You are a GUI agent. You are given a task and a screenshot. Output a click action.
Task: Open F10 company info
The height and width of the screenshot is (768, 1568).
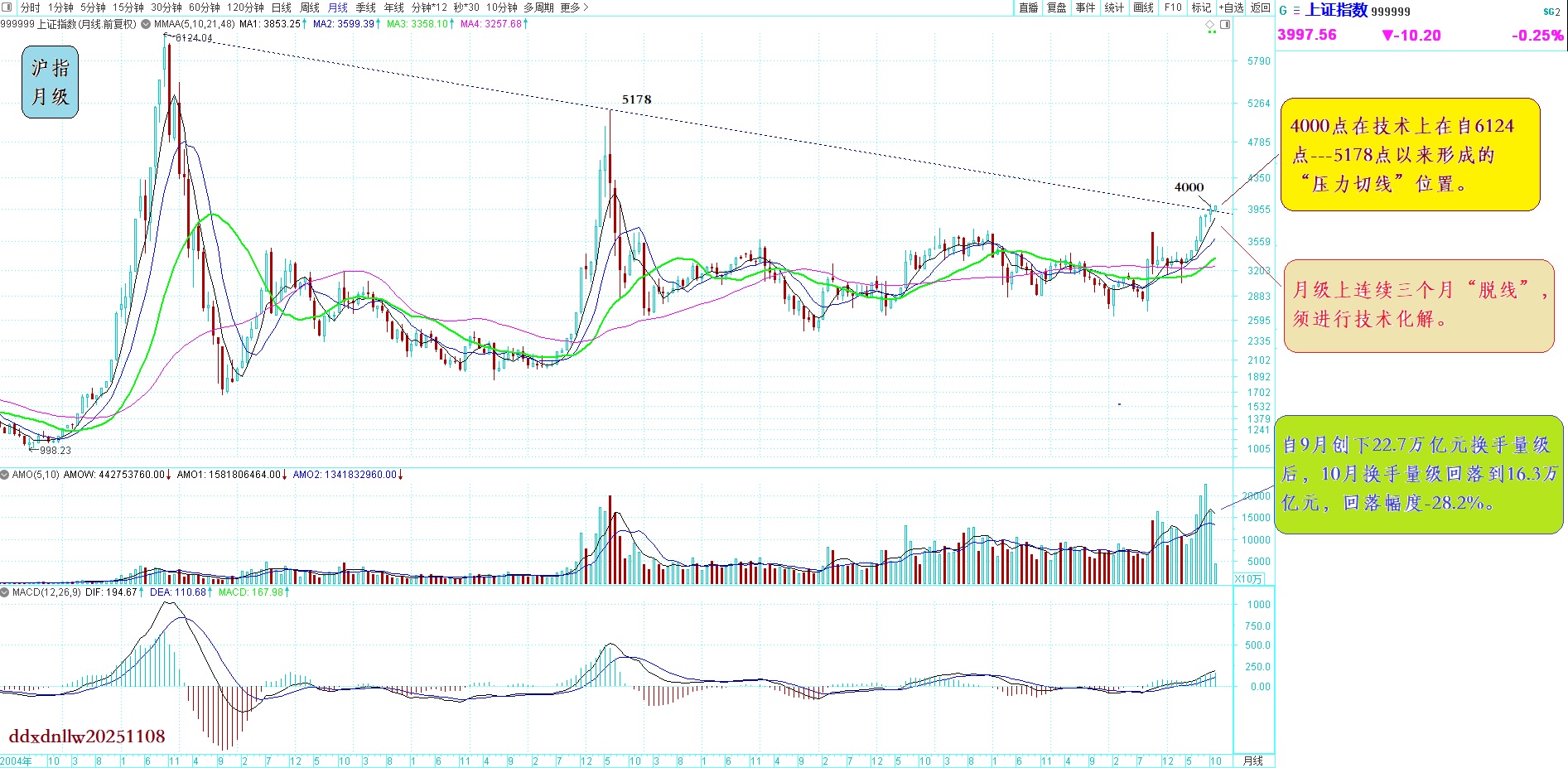coord(1173,7)
